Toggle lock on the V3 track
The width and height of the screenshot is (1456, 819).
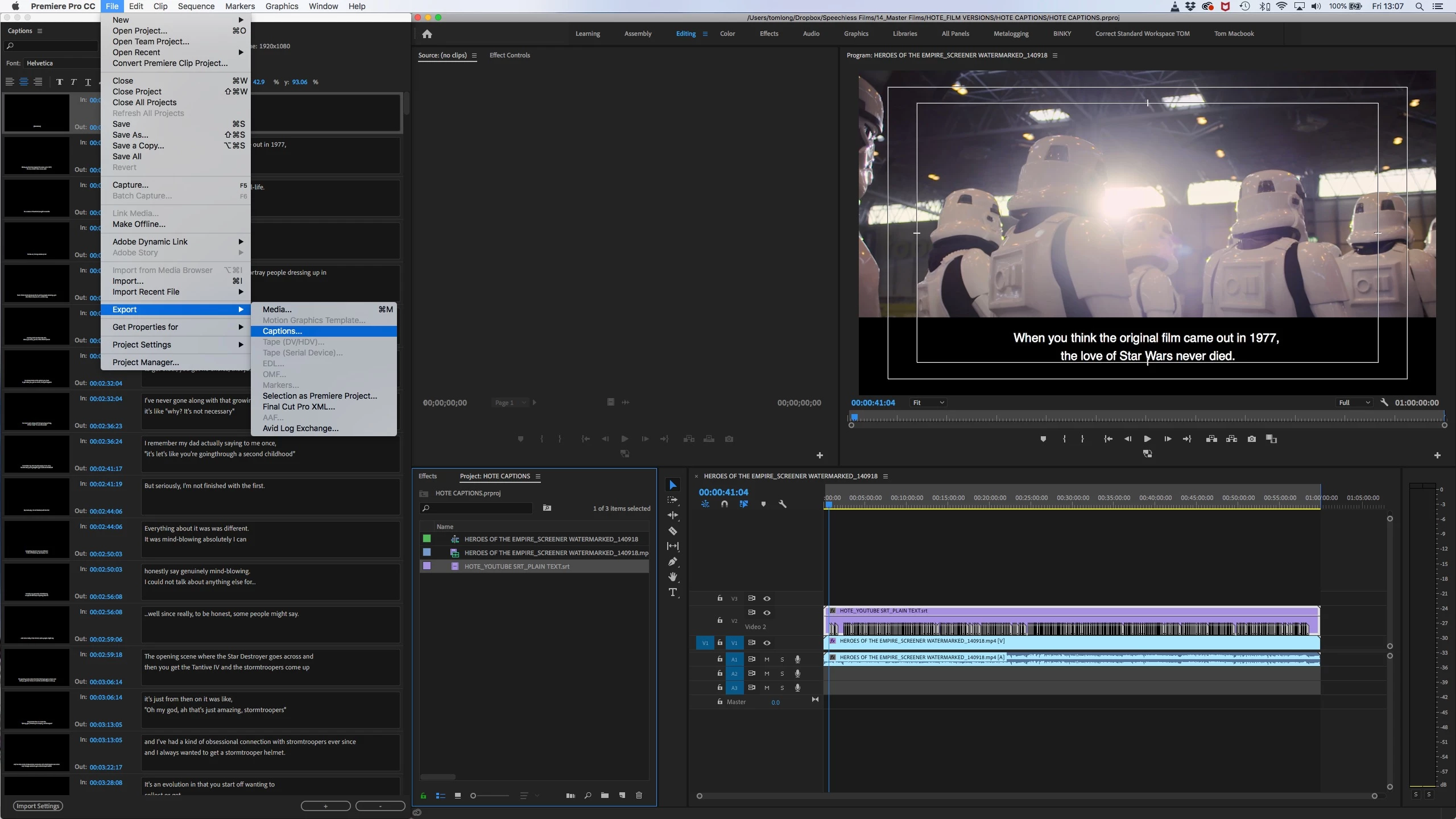pos(719,598)
